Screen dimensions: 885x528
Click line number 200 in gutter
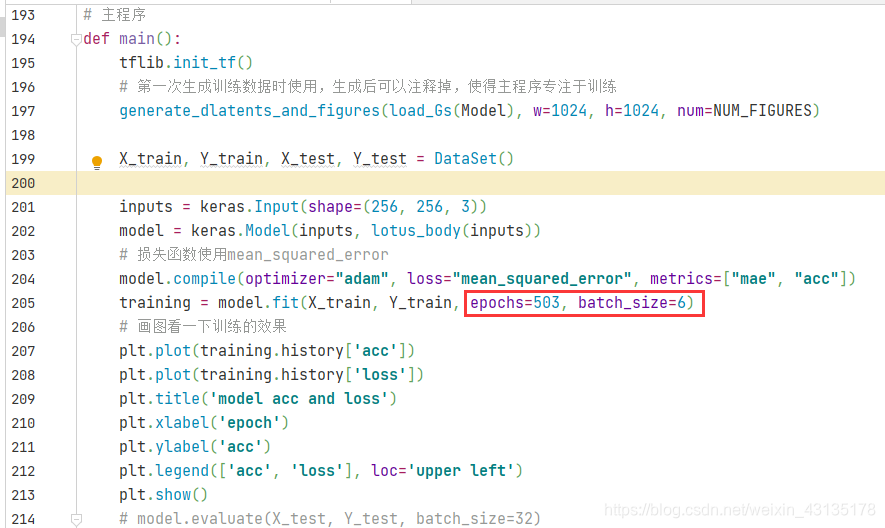(x=23, y=183)
